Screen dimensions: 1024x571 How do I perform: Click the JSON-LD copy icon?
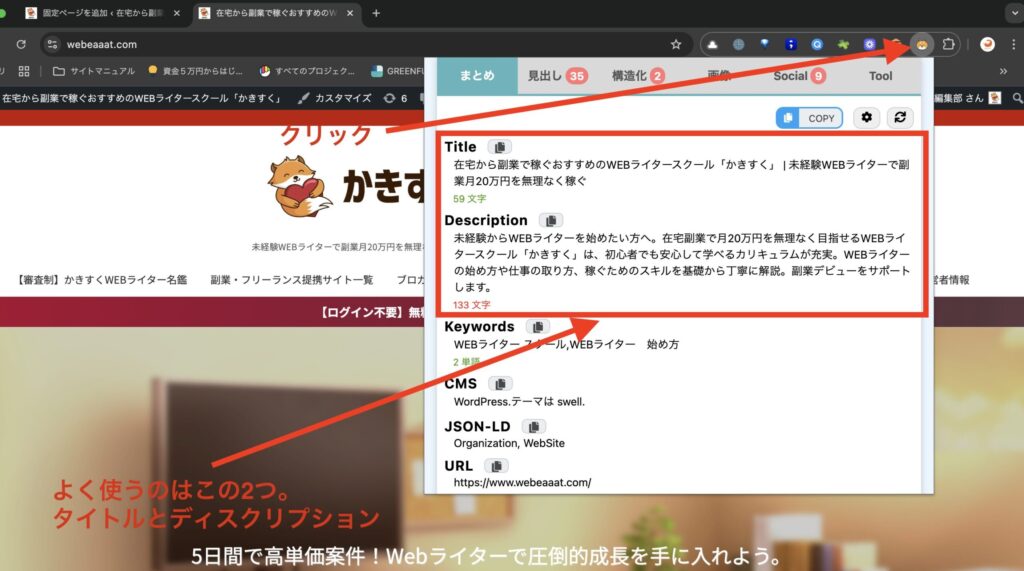(x=534, y=427)
